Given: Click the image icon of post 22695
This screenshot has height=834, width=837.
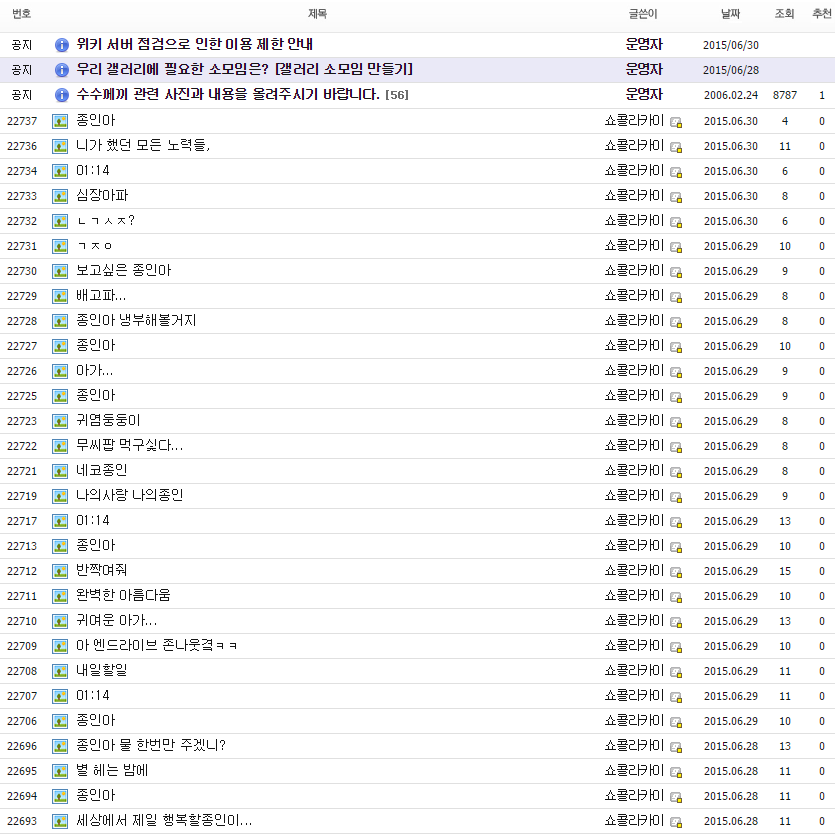Looking at the screenshot, I should (x=60, y=771).
